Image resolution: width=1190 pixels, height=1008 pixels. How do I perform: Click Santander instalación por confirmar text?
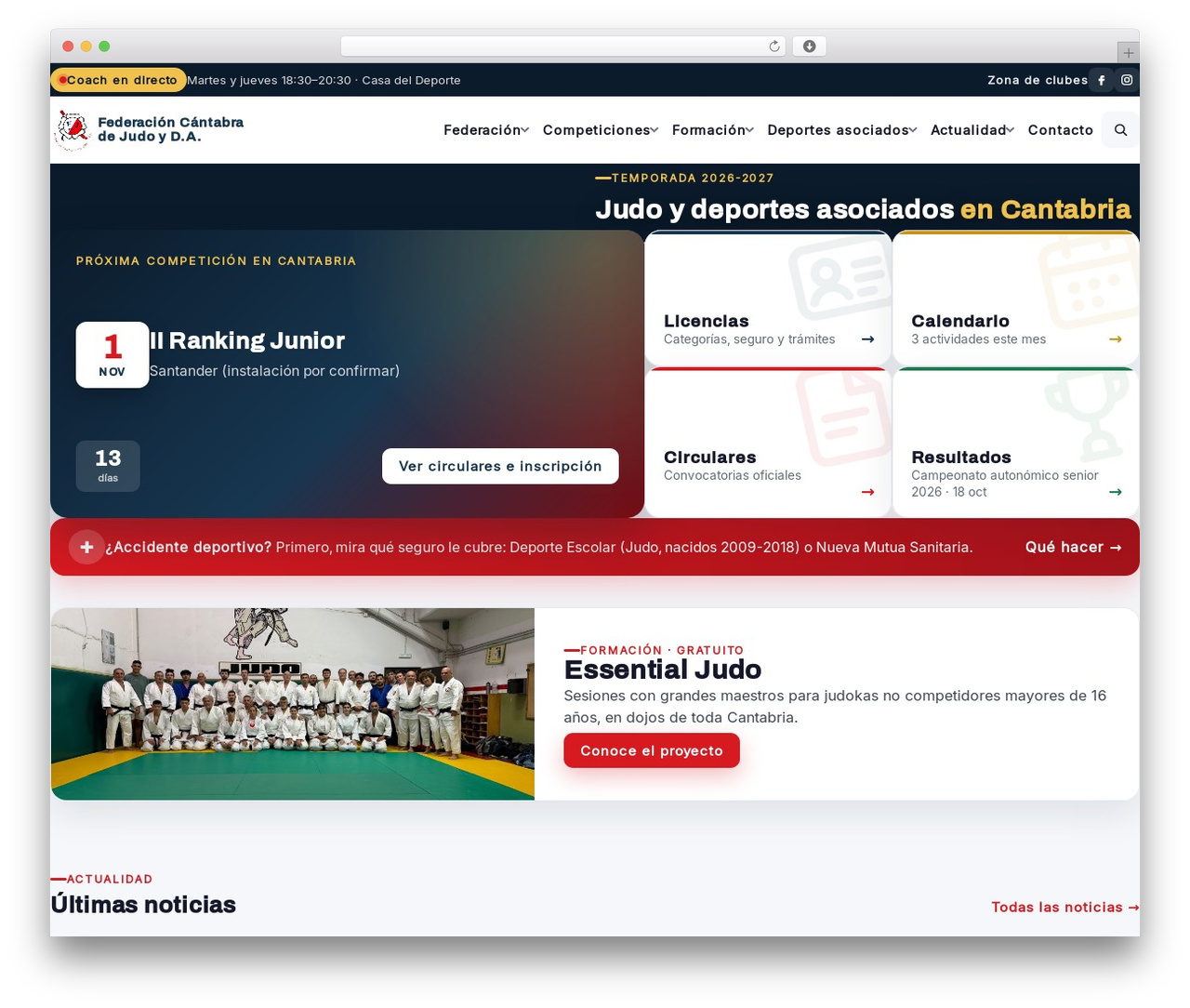click(x=274, y=371)
